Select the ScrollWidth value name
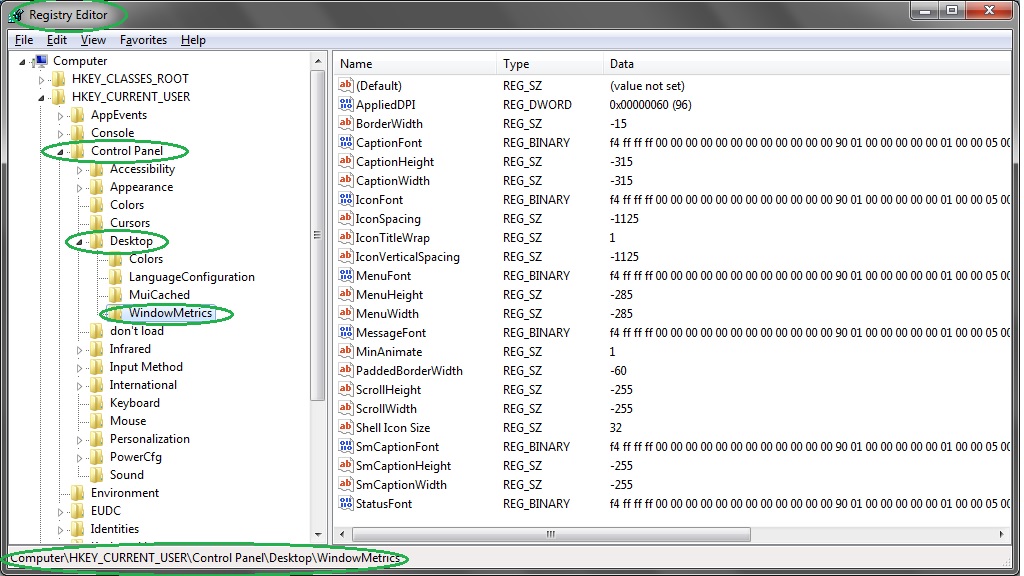Screen dimensions: 1024x576 (x=386, y=409)
